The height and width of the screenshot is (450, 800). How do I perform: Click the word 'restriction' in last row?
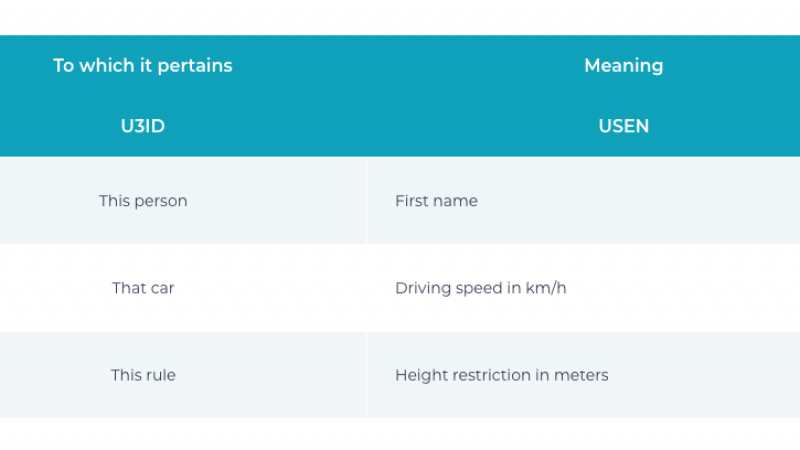pyautogui.click(x=481, y=375)
